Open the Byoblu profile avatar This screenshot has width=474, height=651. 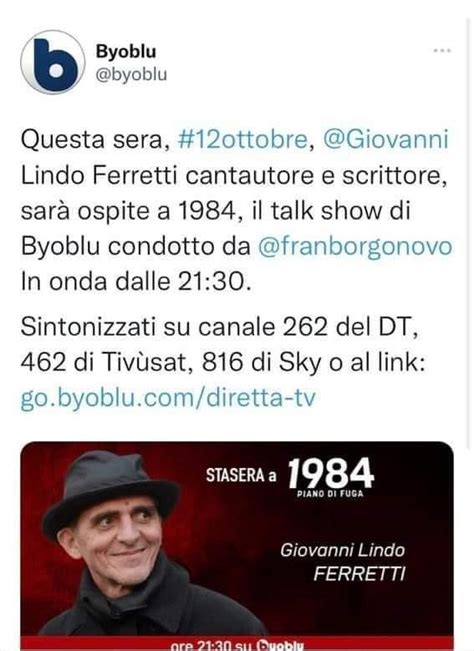point(53,62)
